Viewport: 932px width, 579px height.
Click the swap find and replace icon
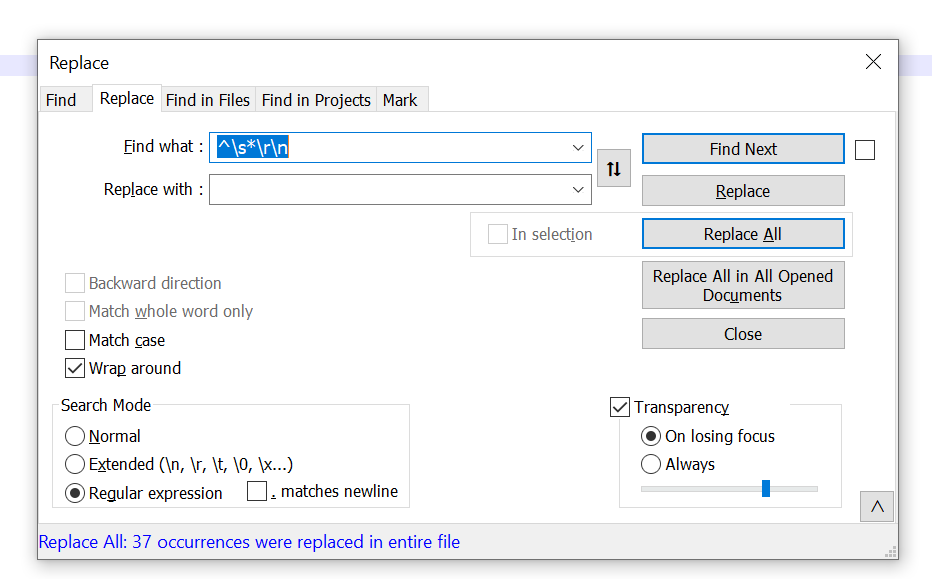[x=614, y=169]
